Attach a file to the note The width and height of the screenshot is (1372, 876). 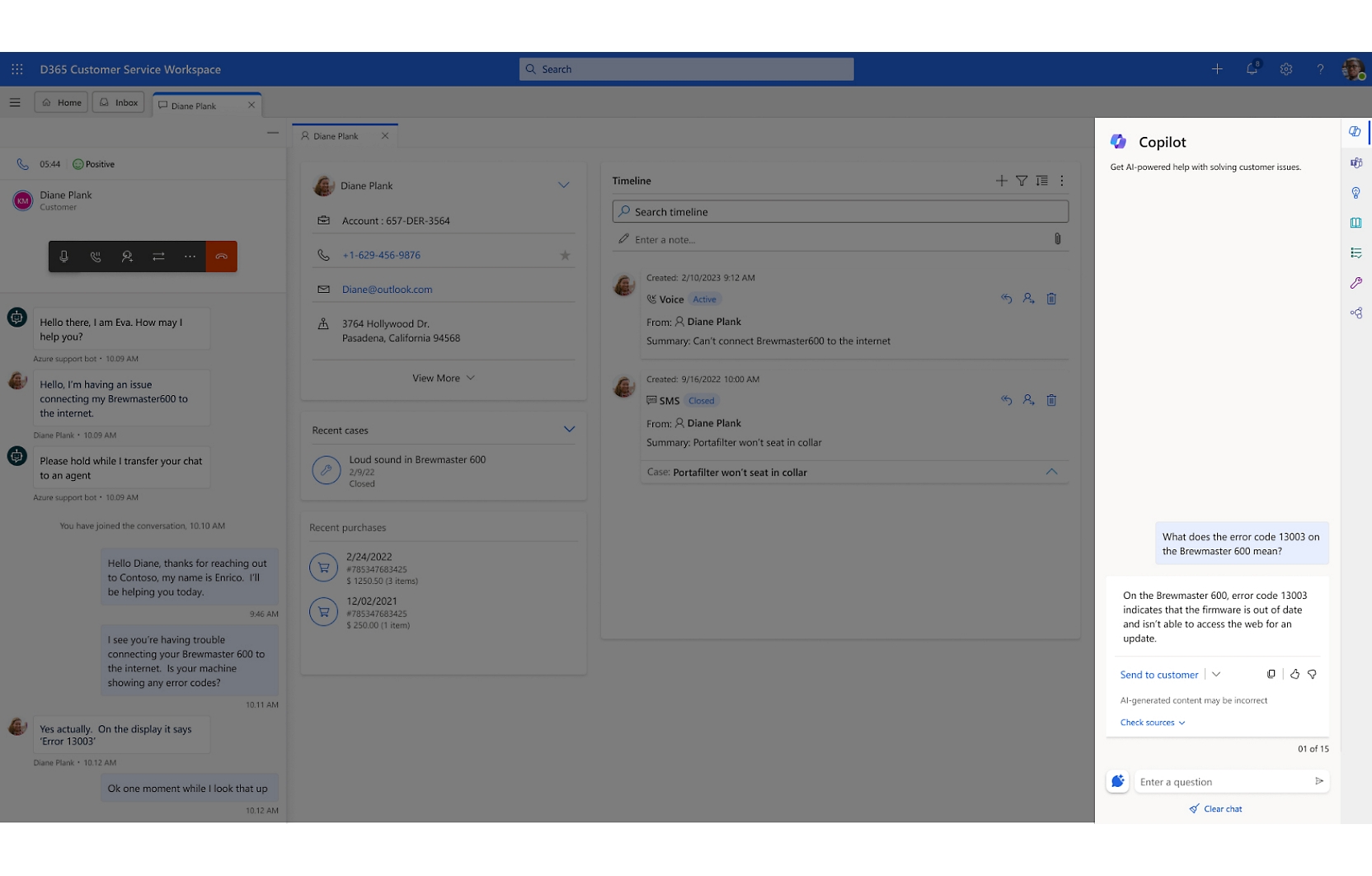tap(1057, 239)
